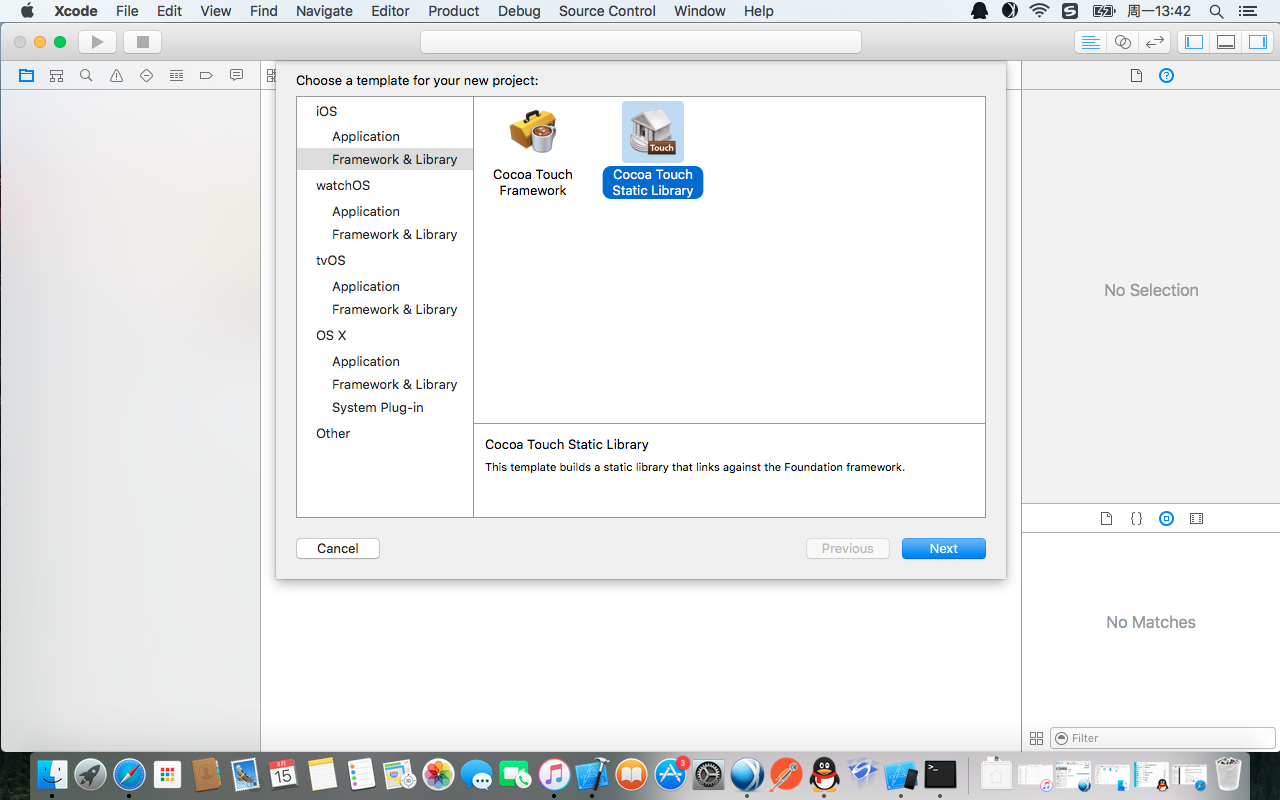Click the Wi-Fi status icon

1039,11
